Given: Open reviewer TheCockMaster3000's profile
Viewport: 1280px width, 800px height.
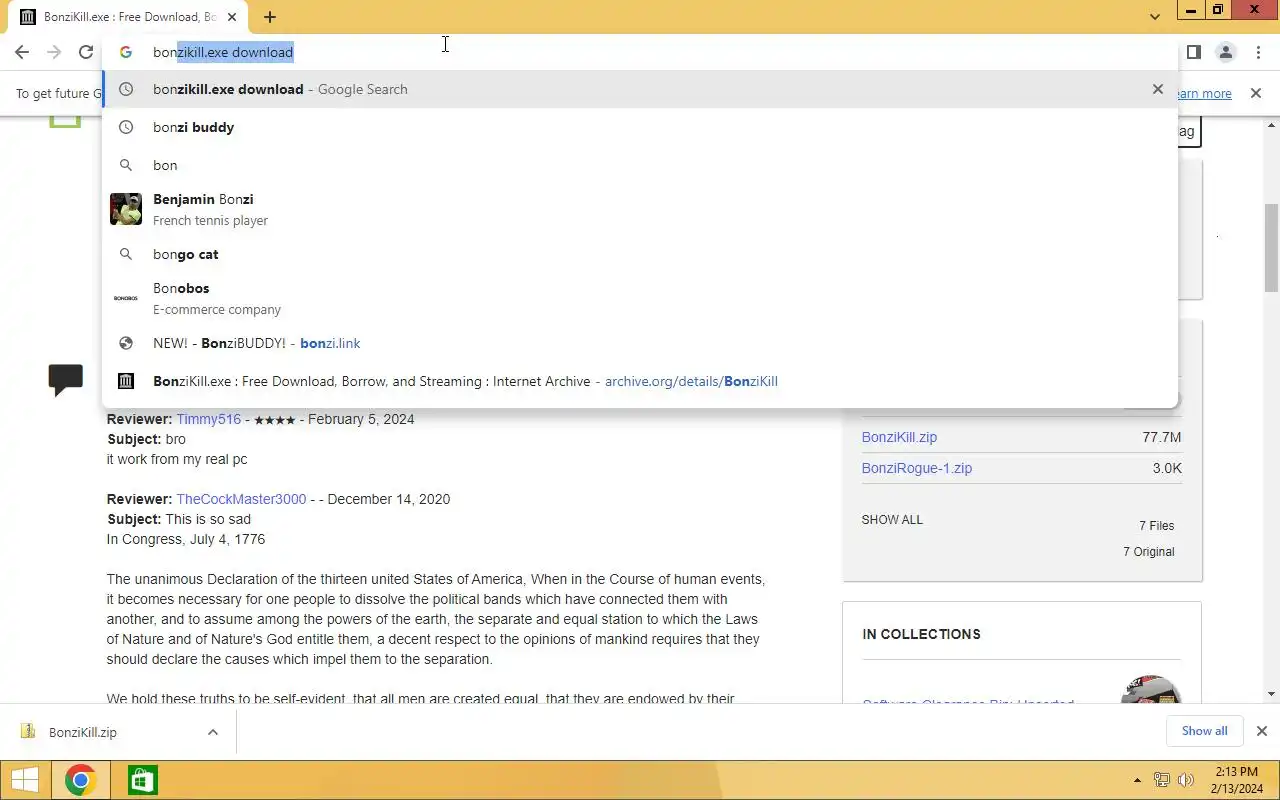Looking at the screenshot, I should tap(241, 499).
